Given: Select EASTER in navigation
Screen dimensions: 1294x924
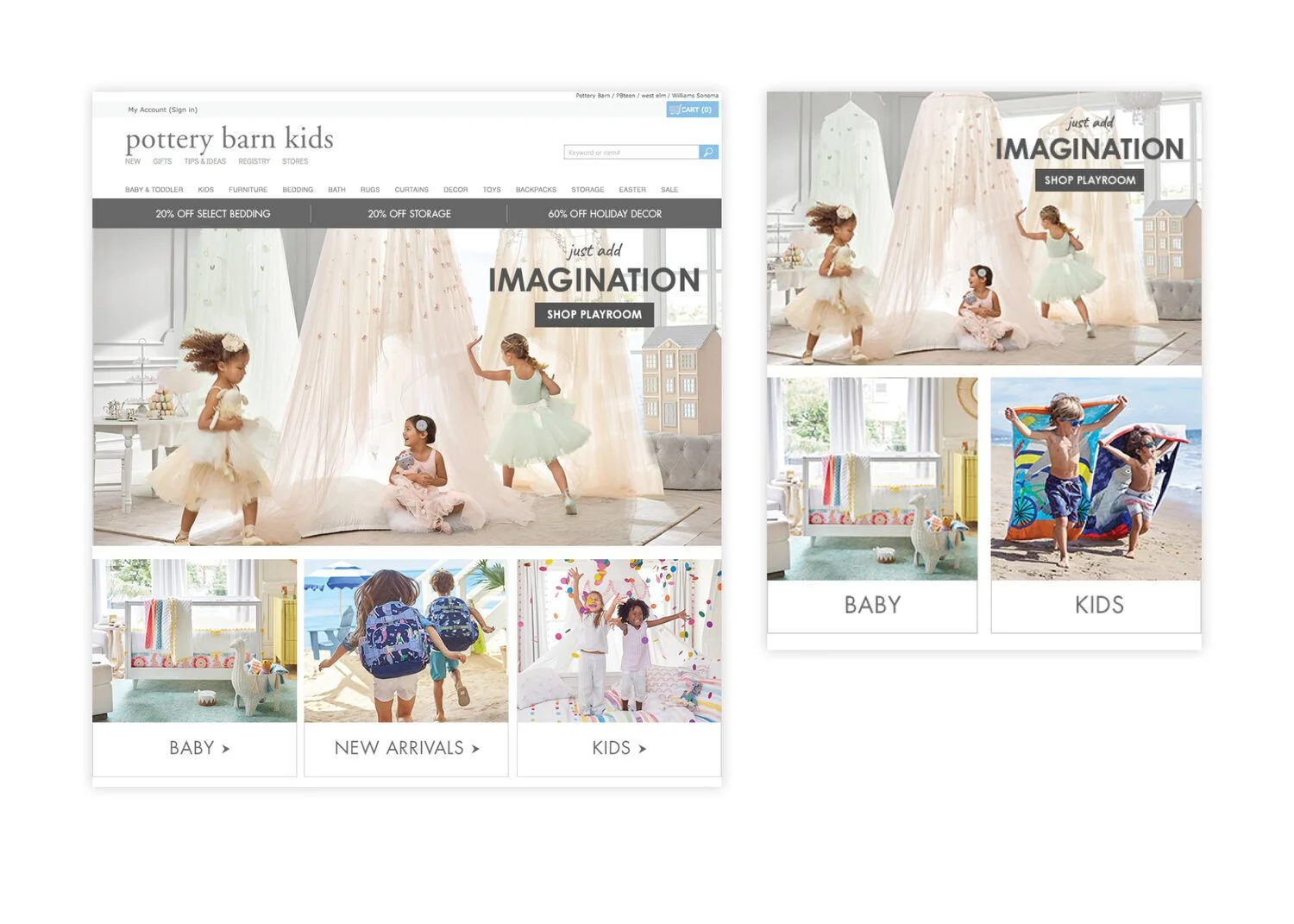Looking at the screenshot, I should pyautogui.click(x=632, y=190).
